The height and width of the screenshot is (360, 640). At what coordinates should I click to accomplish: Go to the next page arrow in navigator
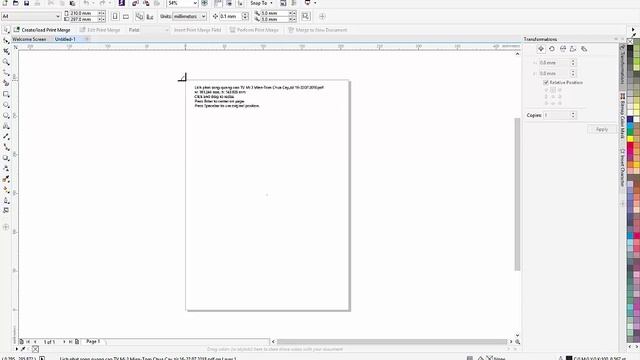(64, 342)
